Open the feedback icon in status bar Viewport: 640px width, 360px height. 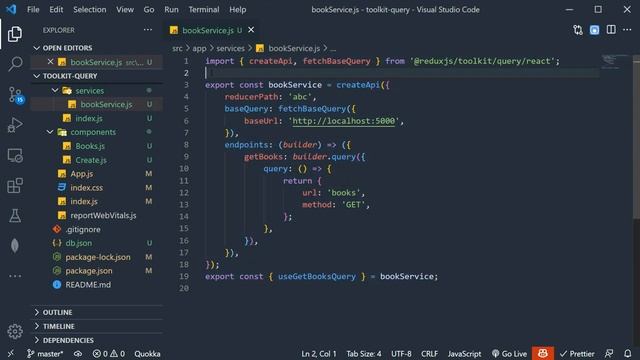(x=609, y=353)
